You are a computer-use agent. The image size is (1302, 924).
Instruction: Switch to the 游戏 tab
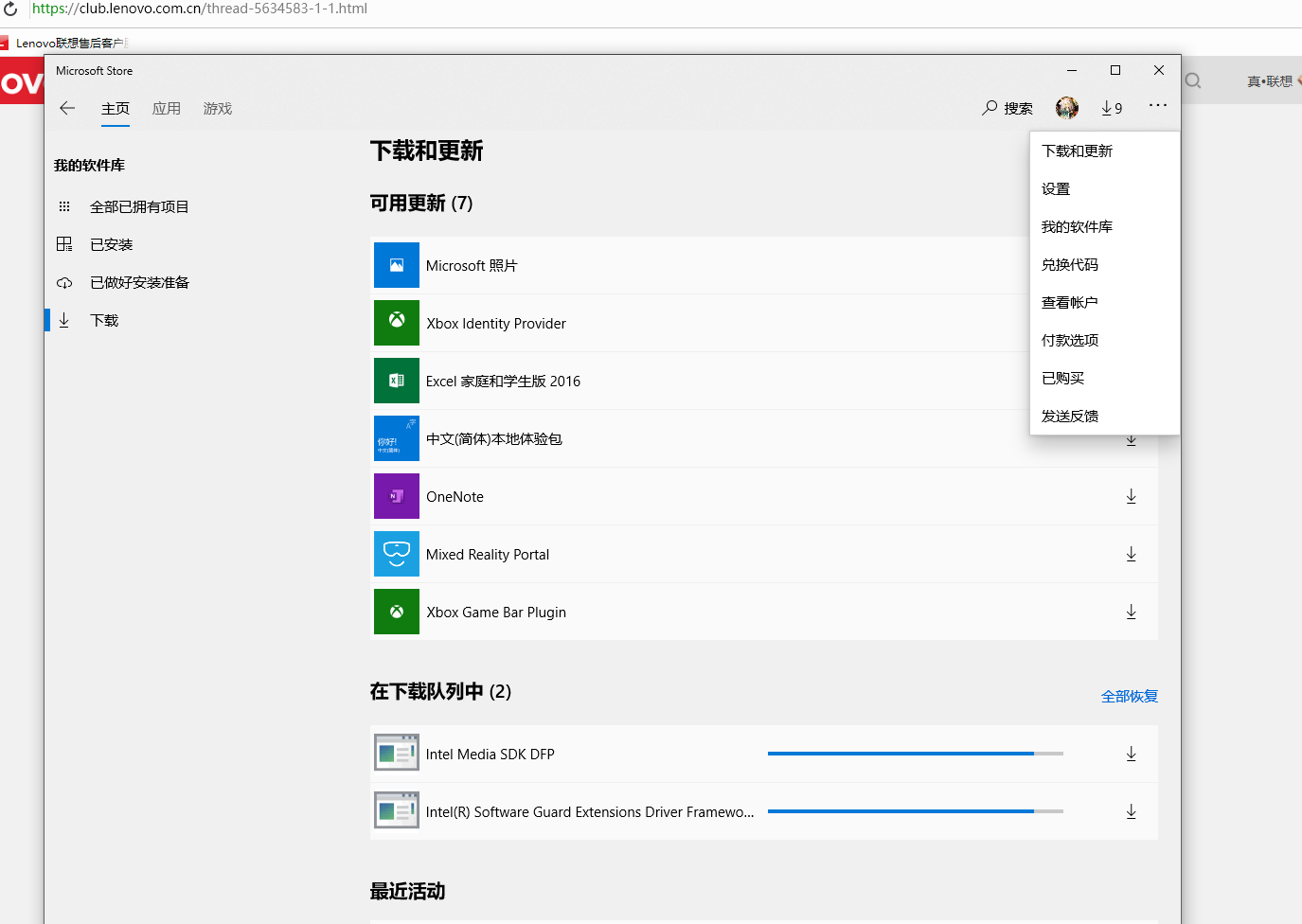[218, 109]
